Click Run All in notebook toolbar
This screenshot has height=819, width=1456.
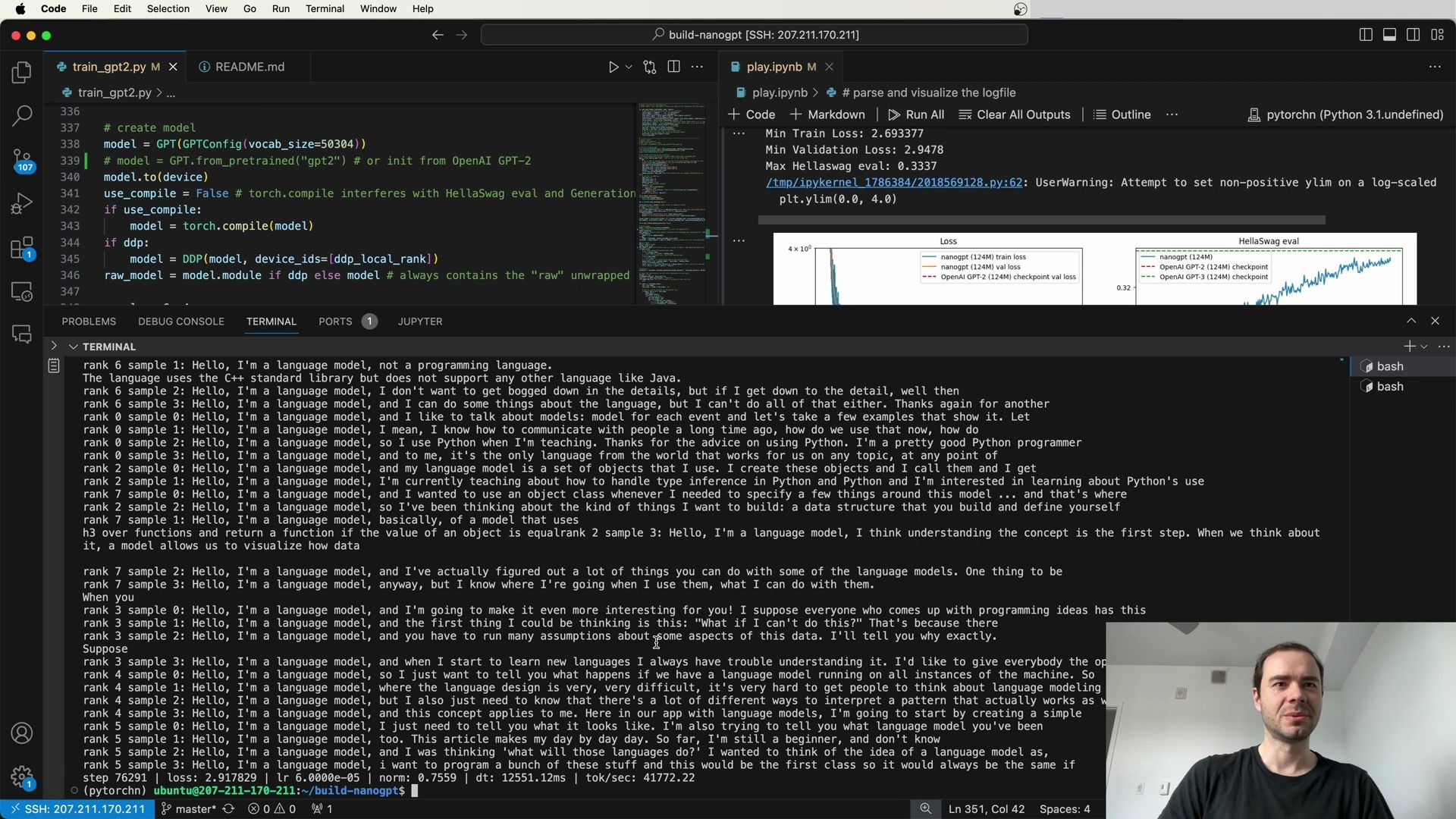pyautogui.click(x=916, y=115)
